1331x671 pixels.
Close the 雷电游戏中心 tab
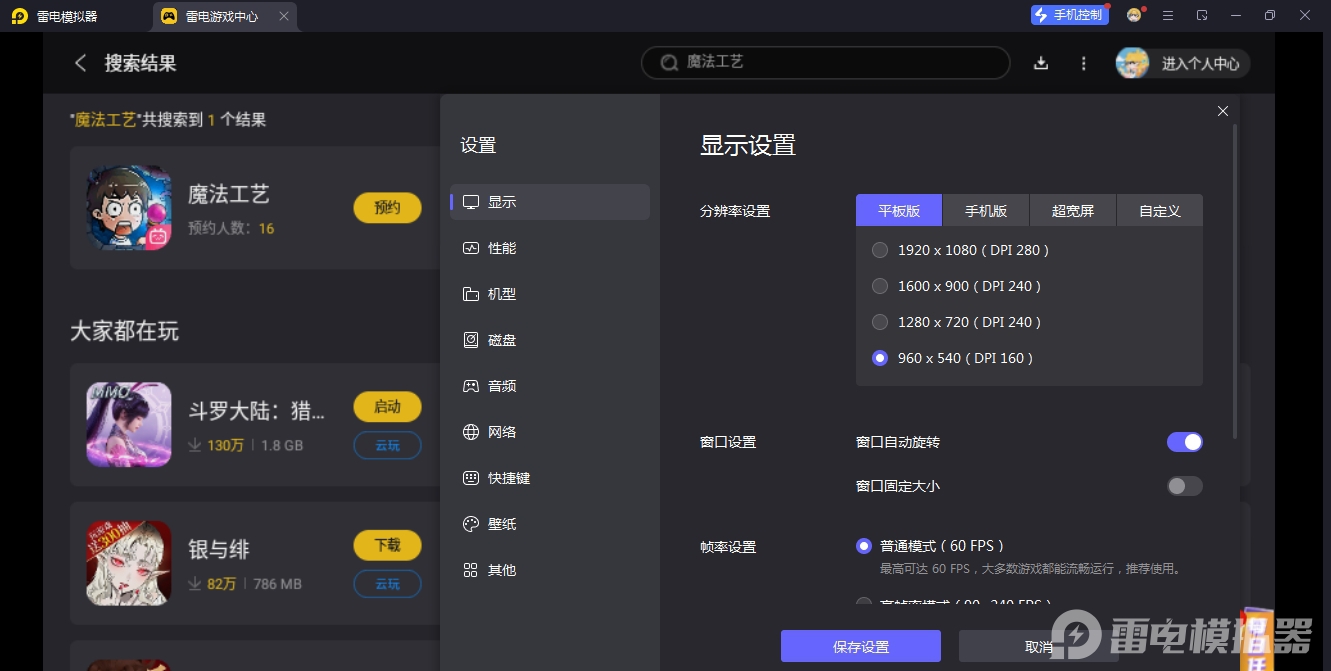pyautogui.click(x=284, y=16)
